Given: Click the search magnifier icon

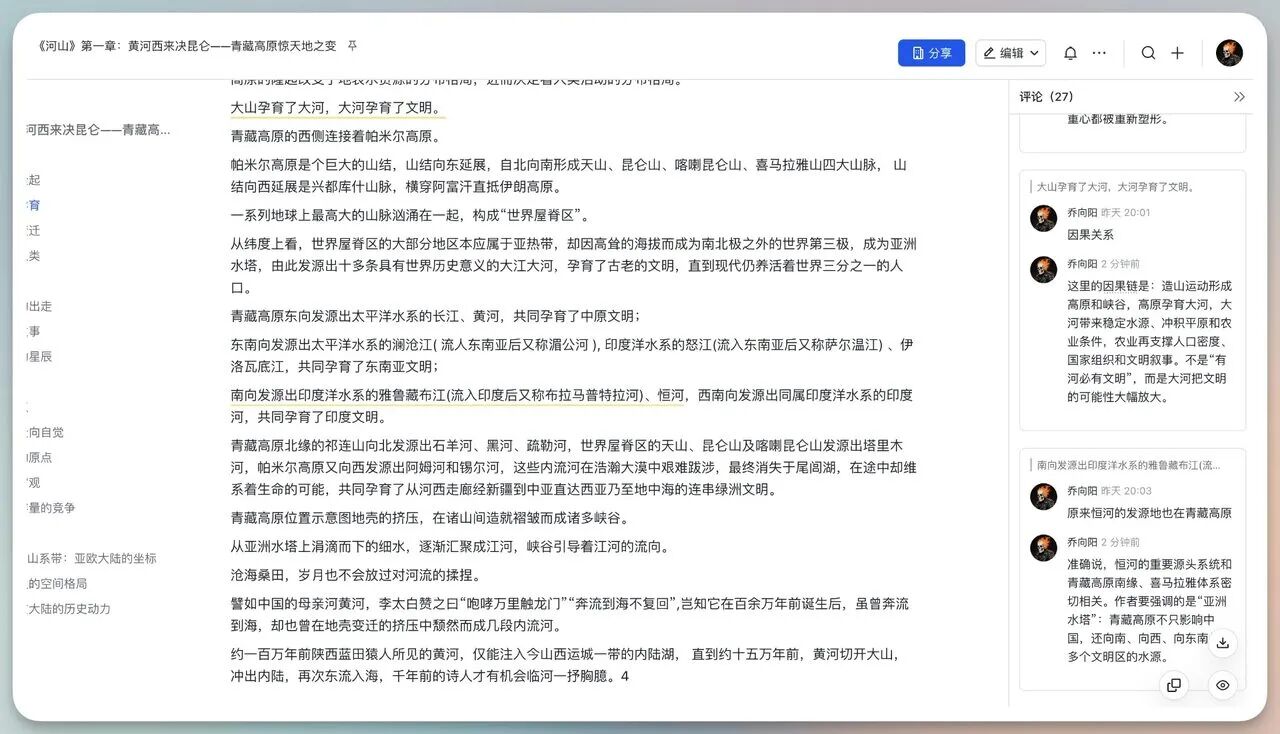Looking at the screenshot, I should tap(1148, 53).
